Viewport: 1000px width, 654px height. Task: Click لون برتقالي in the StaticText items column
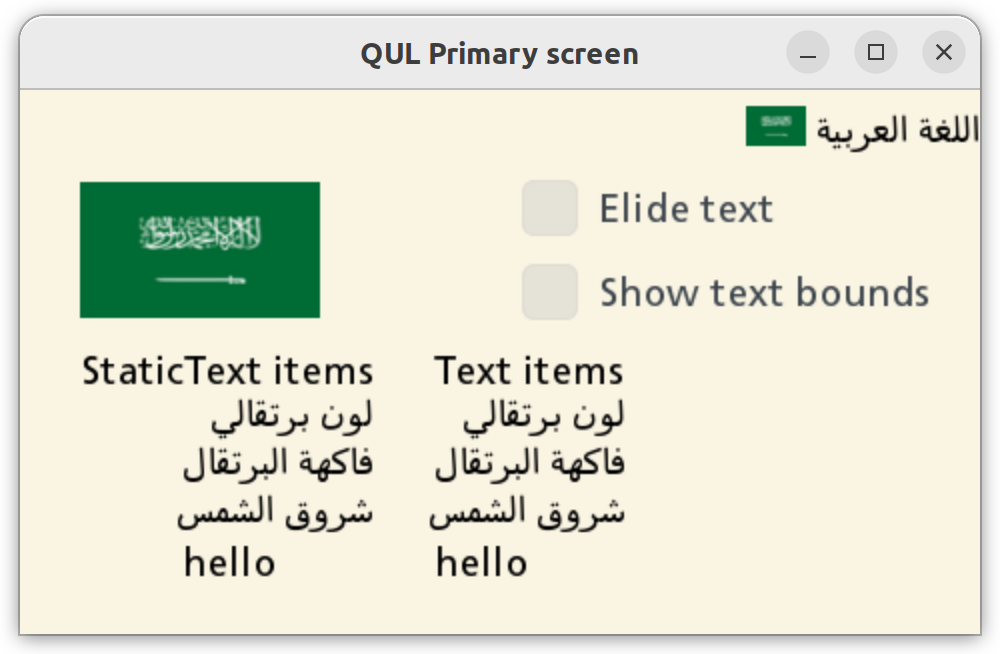(x=292, y=416)
